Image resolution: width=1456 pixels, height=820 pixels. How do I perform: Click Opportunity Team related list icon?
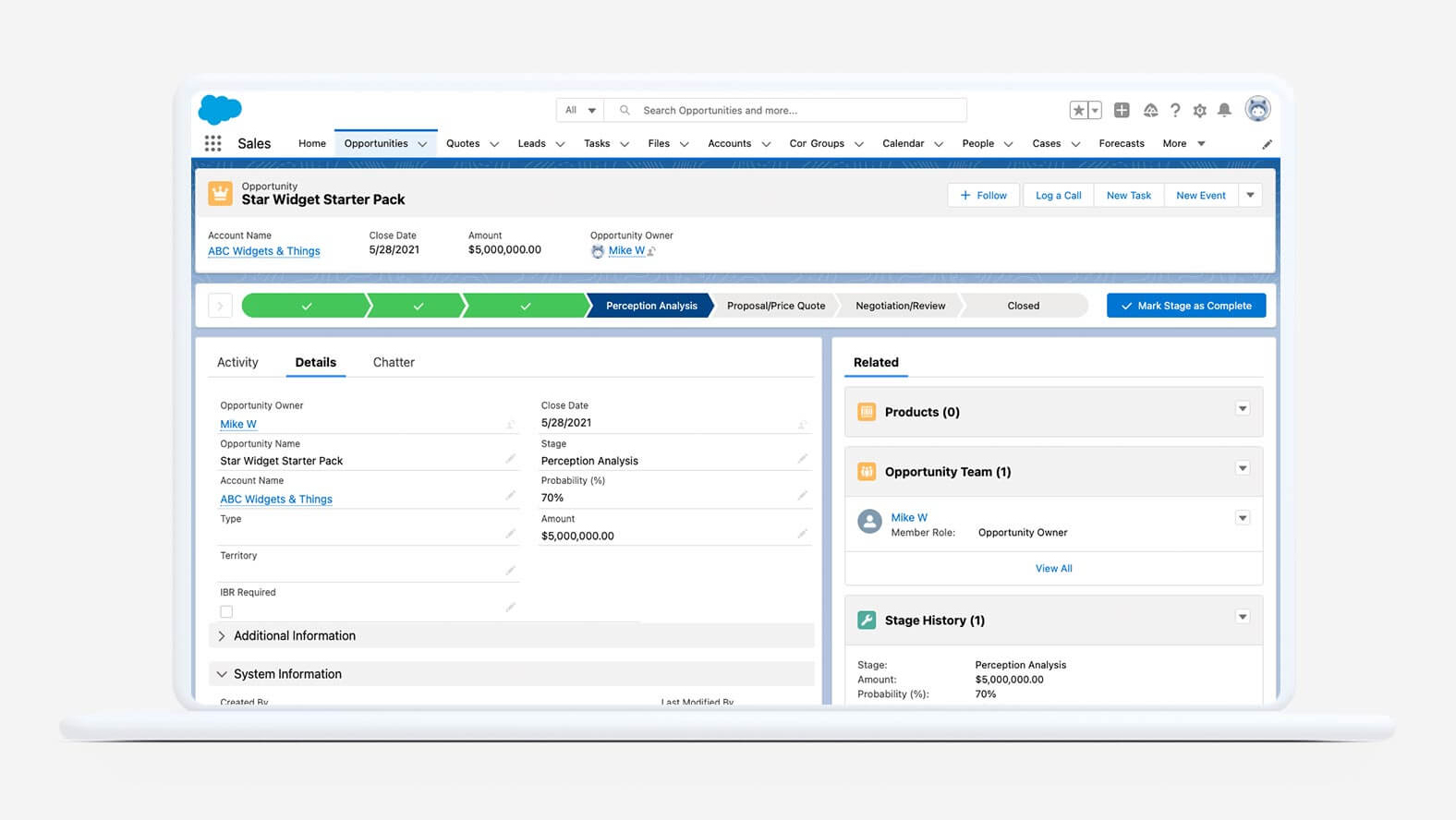[x=867, y=472]
